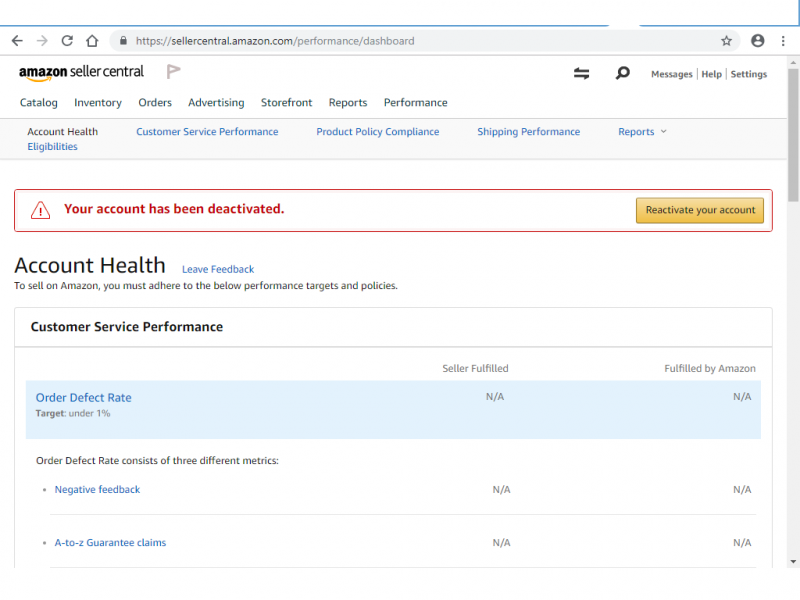
Task: Click the marketplace flag icon
Action: coord(173,71)
